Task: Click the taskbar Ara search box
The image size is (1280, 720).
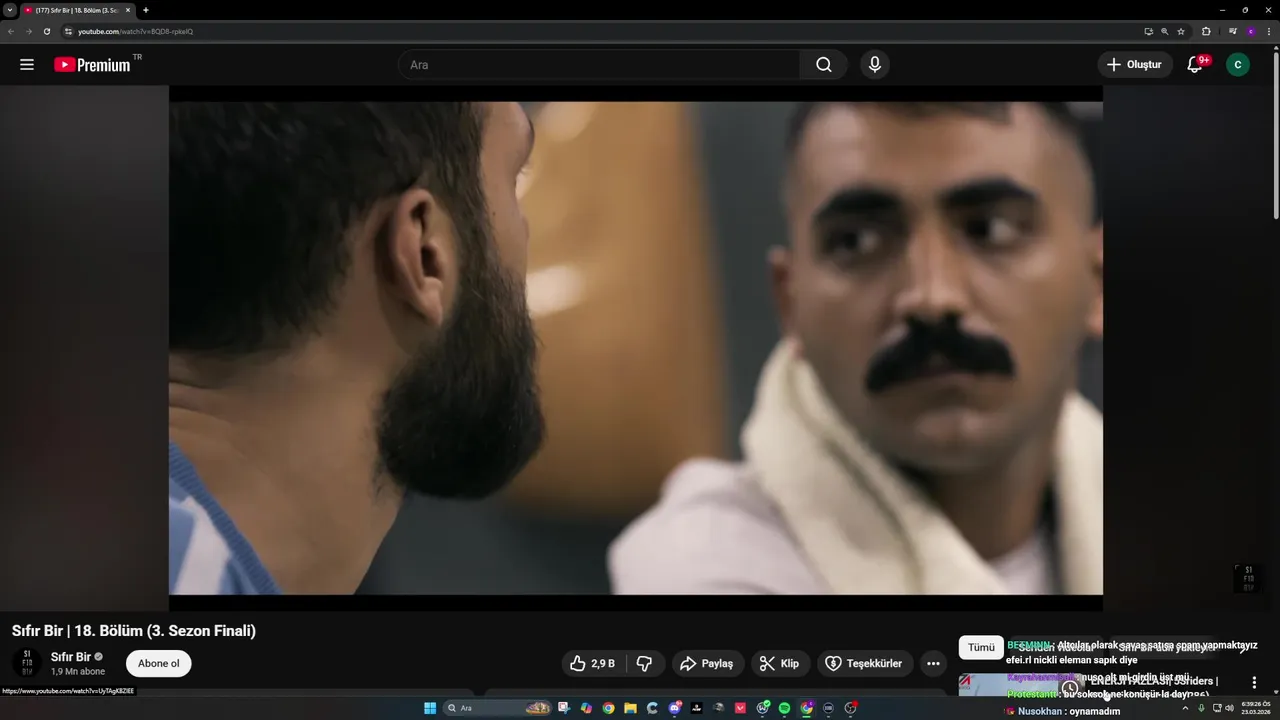Action: click(x=498, y=708)
